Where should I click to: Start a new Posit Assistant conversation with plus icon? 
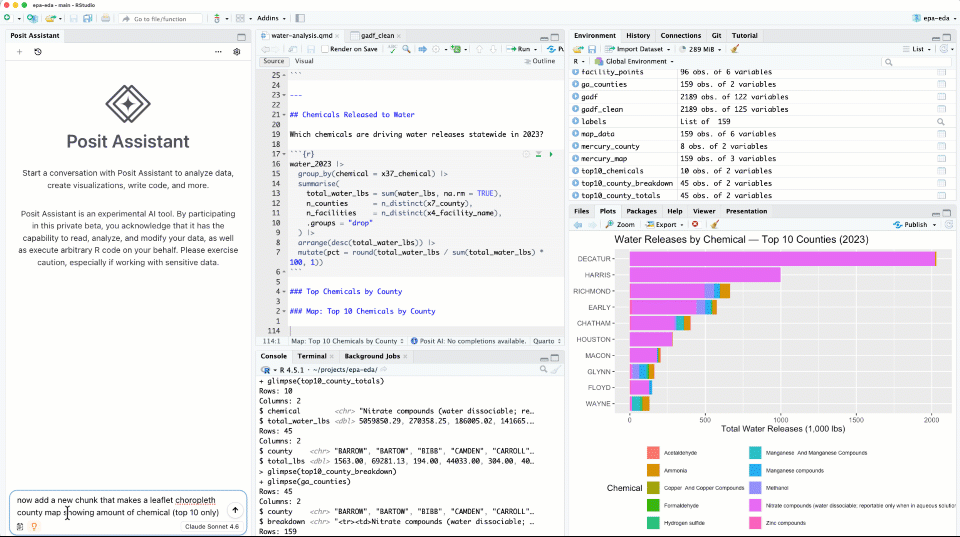[20, 52]
